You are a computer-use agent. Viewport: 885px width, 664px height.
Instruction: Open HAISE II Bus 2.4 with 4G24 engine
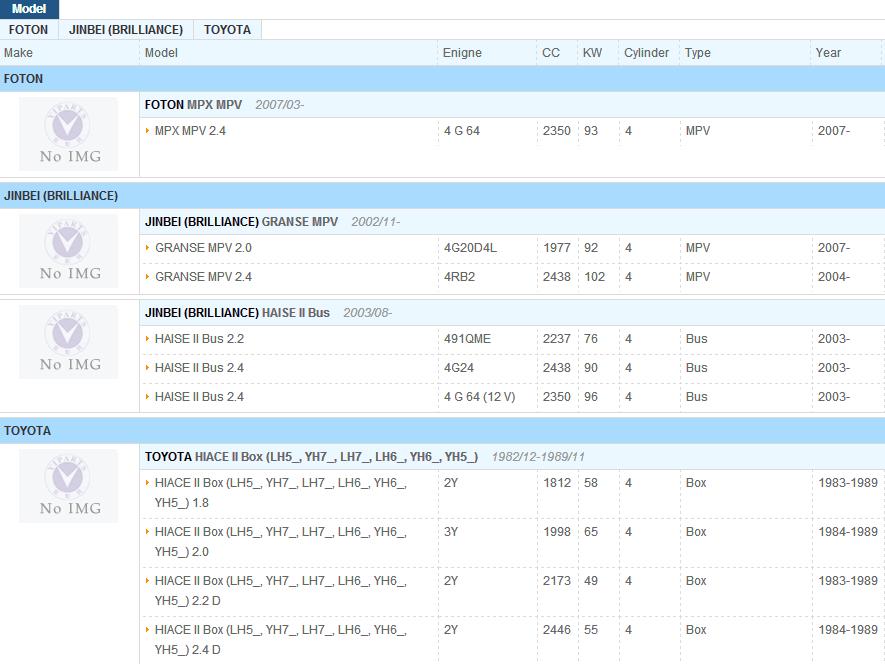click(199, 368)
